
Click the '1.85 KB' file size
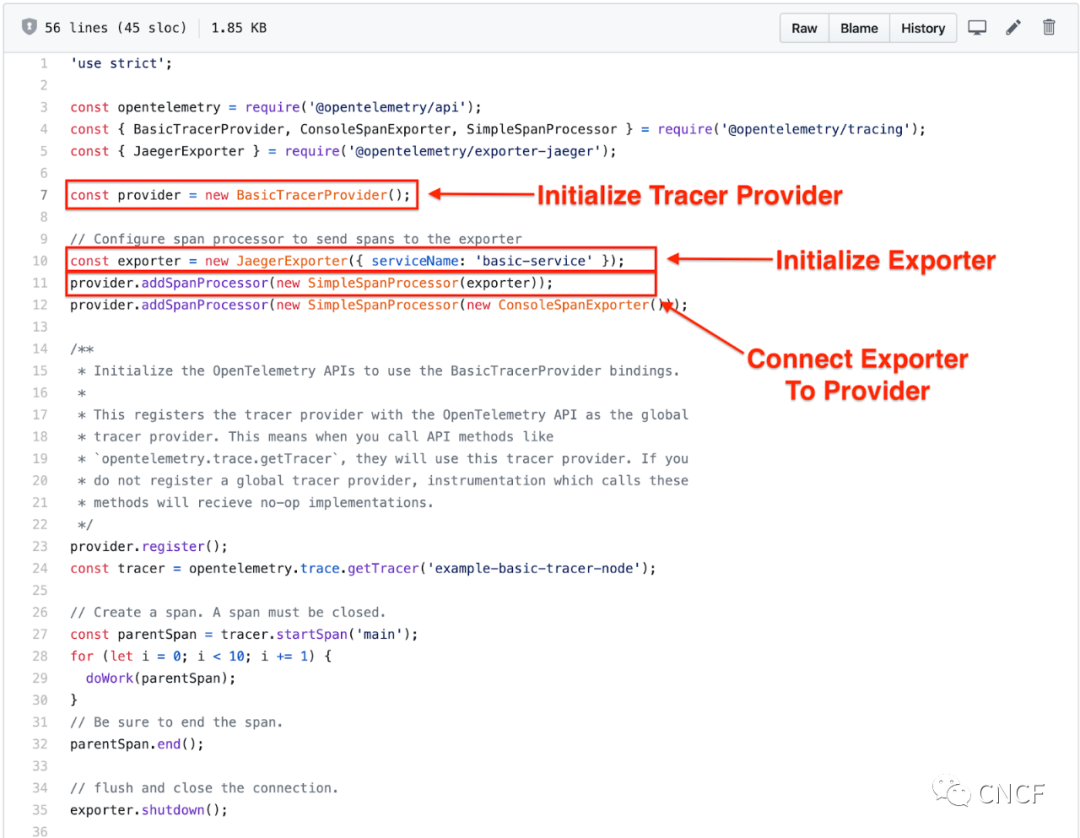pyautogui.click(x=238, y=28)
